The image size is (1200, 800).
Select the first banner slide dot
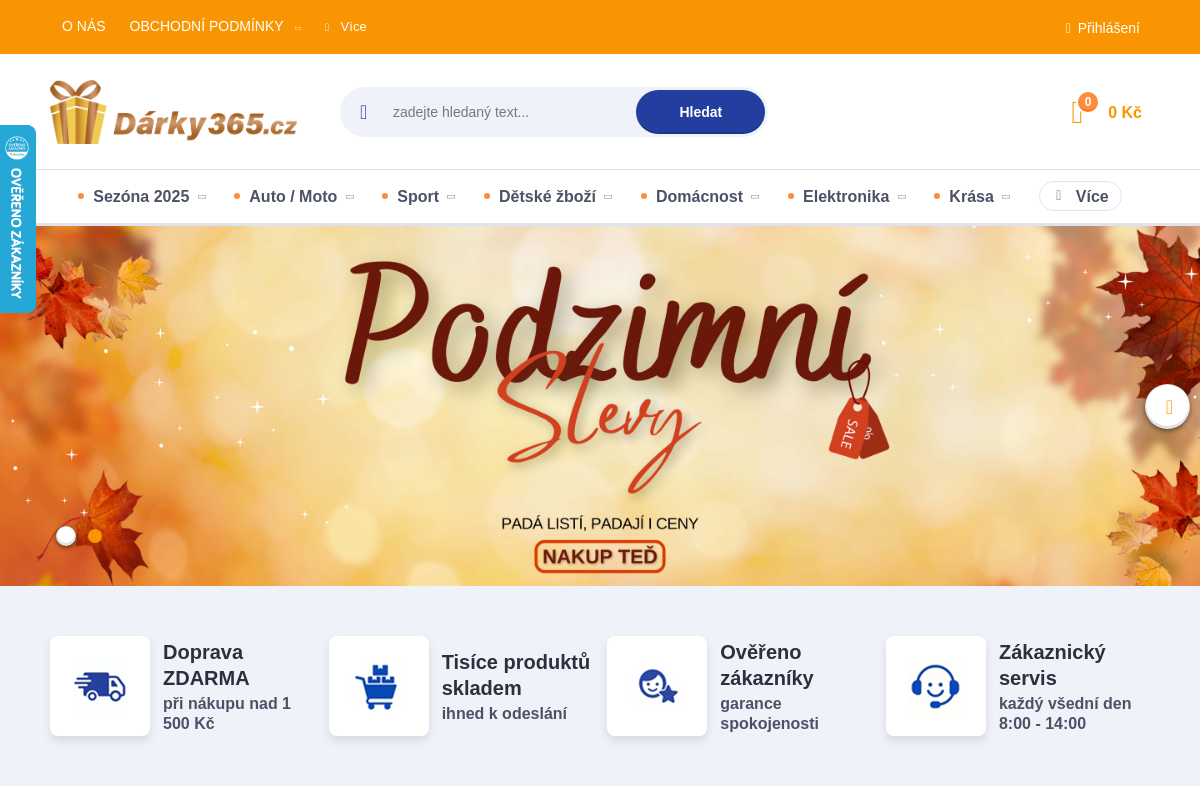(x=66, y=536)
